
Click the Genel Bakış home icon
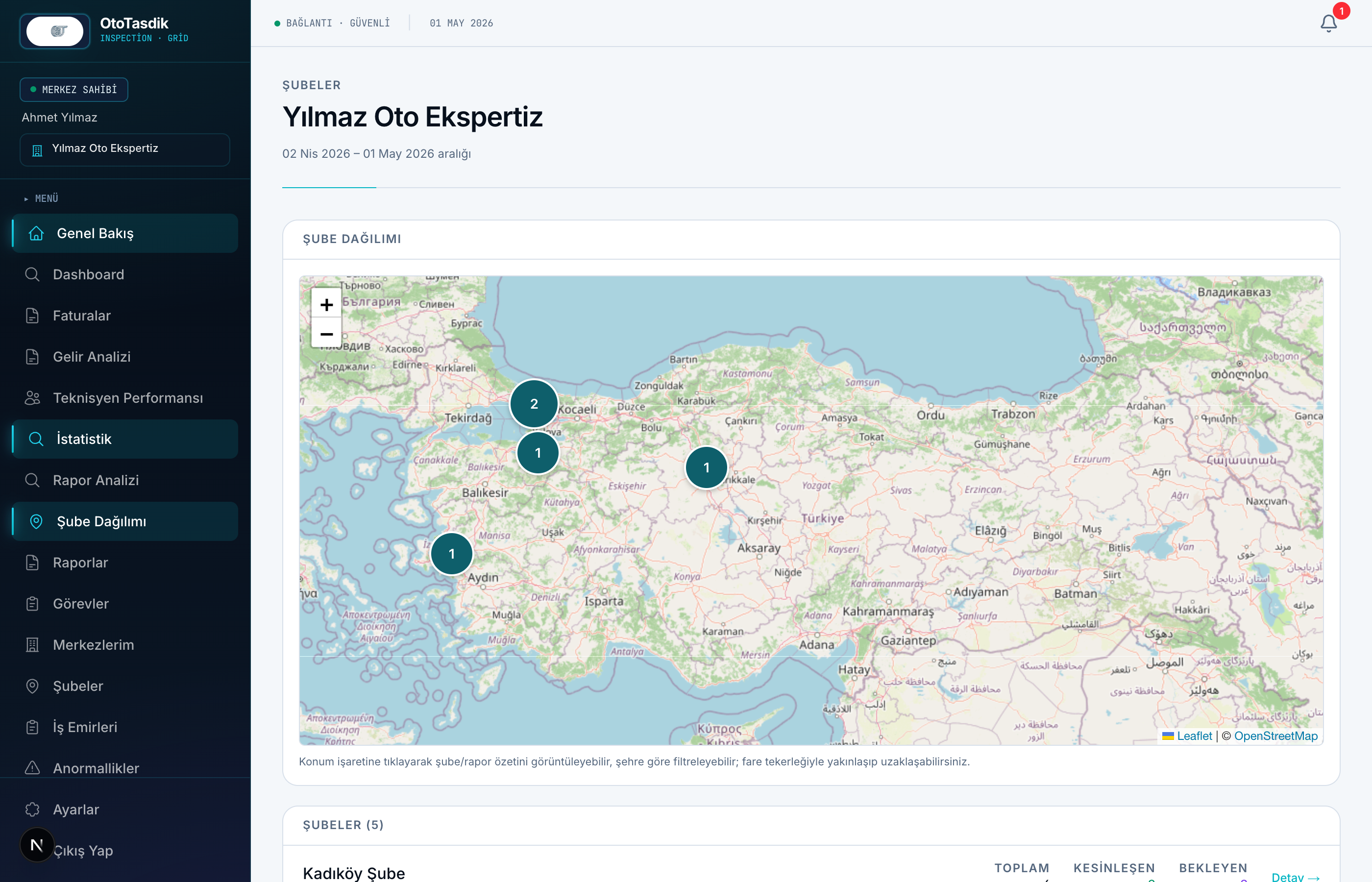(36, 233)
